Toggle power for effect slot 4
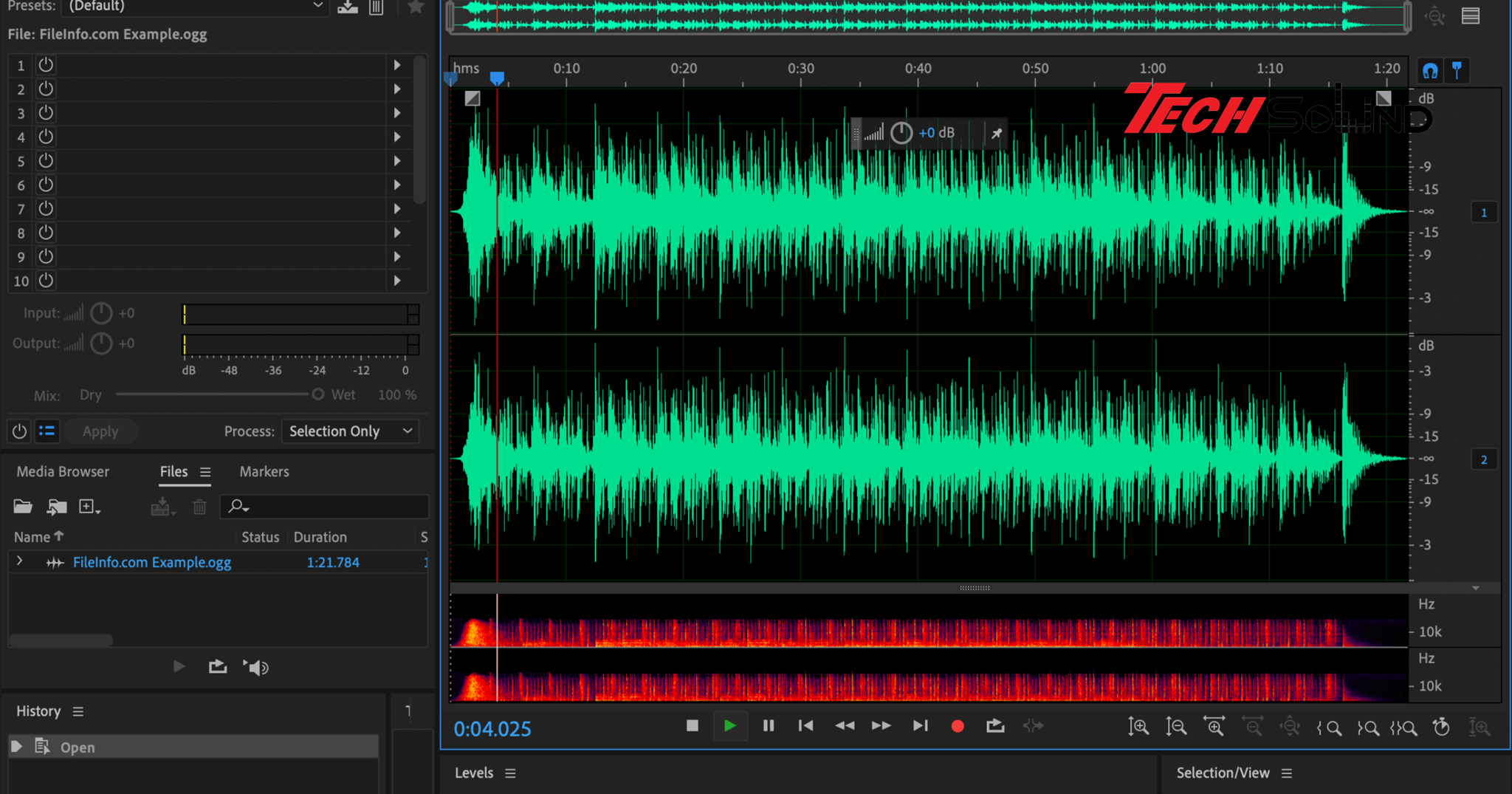The height and width of the screenshot is (794, 1512). click(46, 137)
